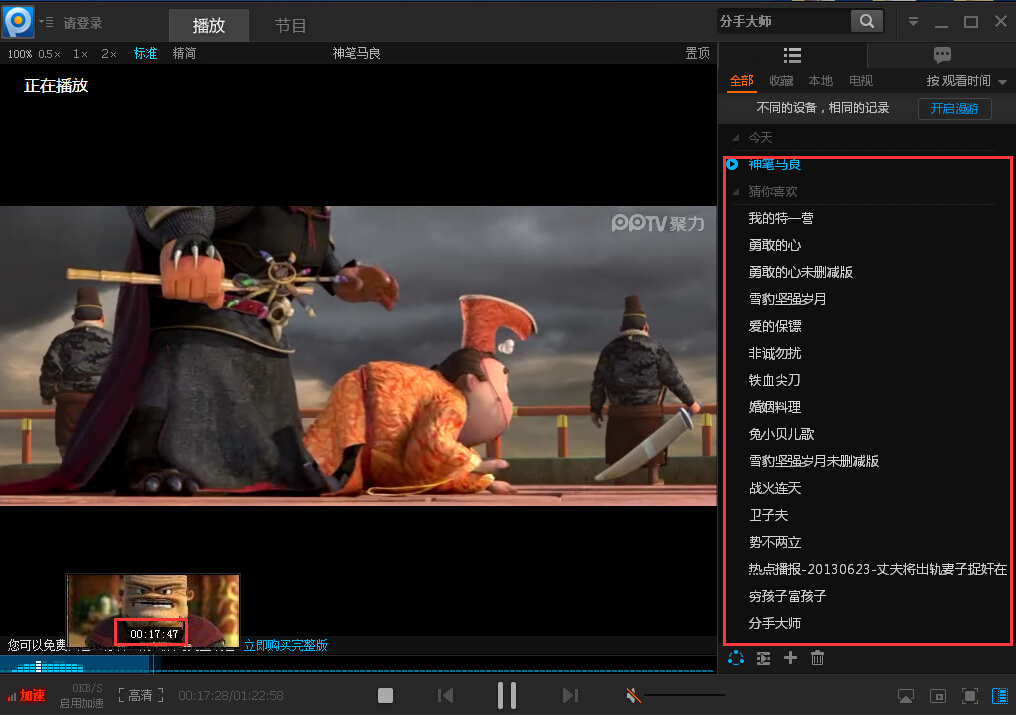Screen dimensions: 1016x715
Task: Click the 开启漫游 button
Action: tap(954, 108)
